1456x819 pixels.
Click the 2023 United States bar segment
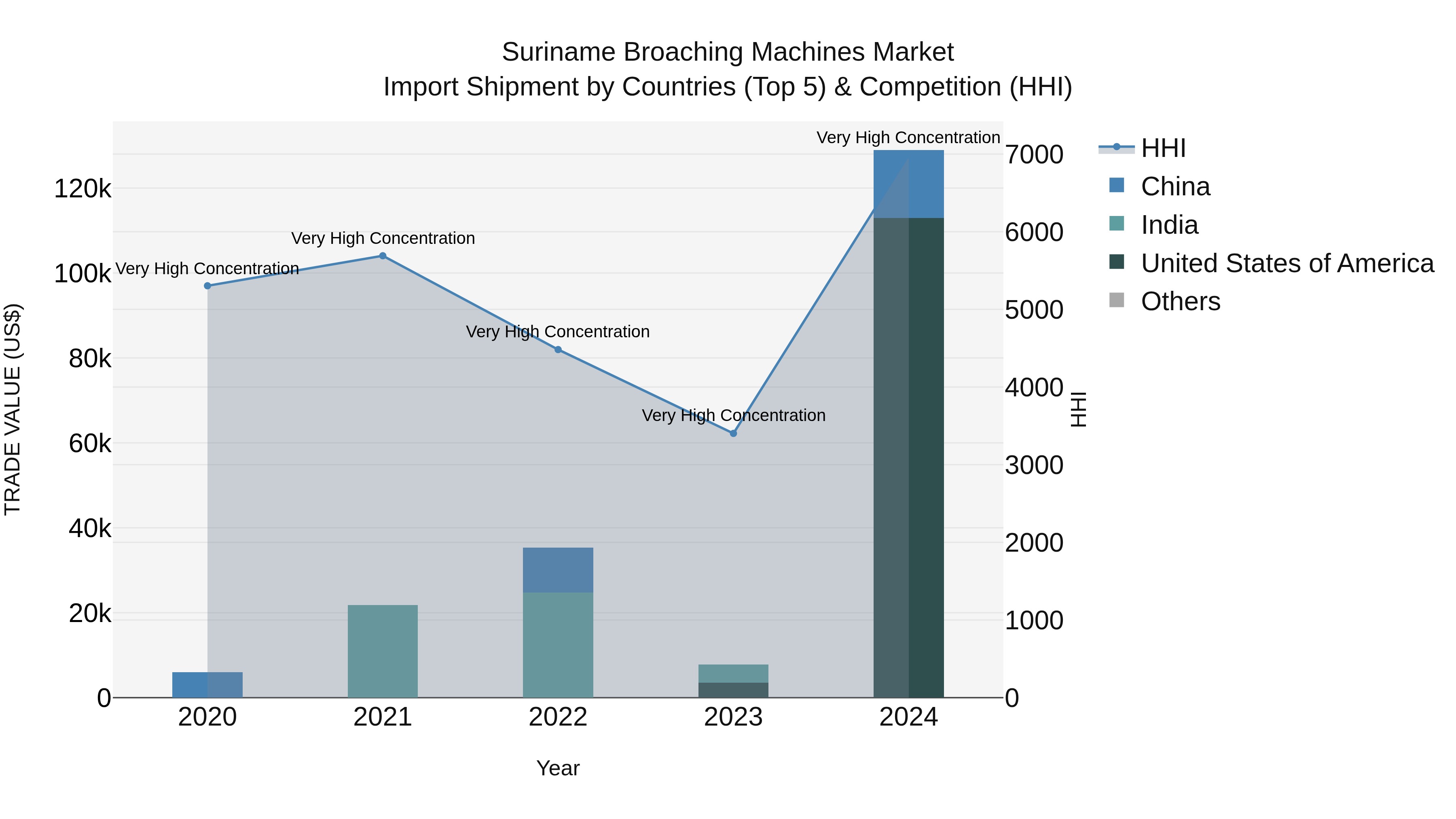[733, 690]
